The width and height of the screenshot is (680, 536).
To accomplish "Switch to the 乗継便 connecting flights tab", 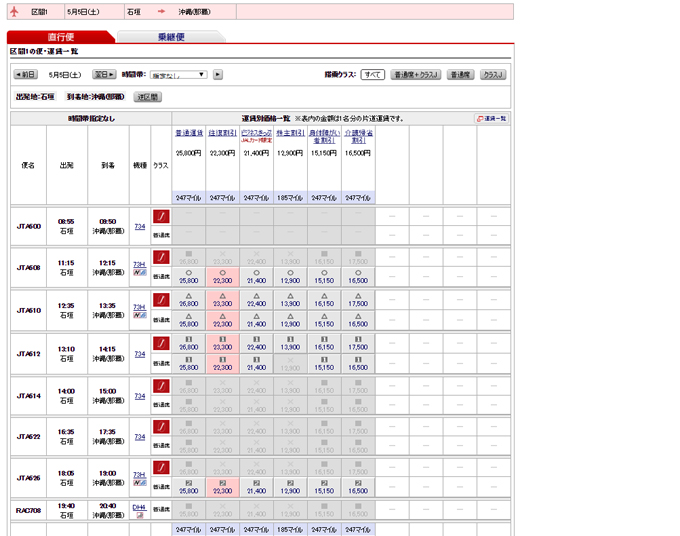I will (x=171, y=37).
